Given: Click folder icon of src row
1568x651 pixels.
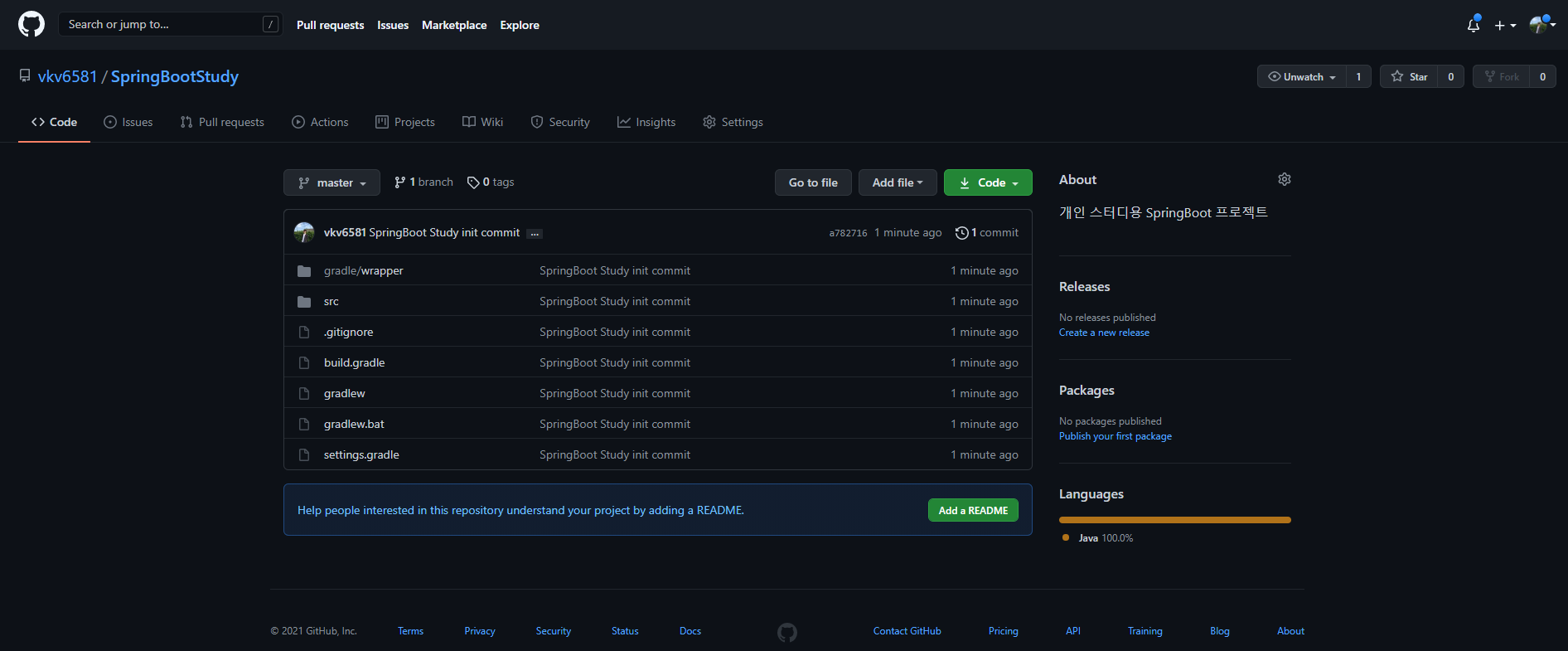Looking at the screenshot, I should coord(304,302).
